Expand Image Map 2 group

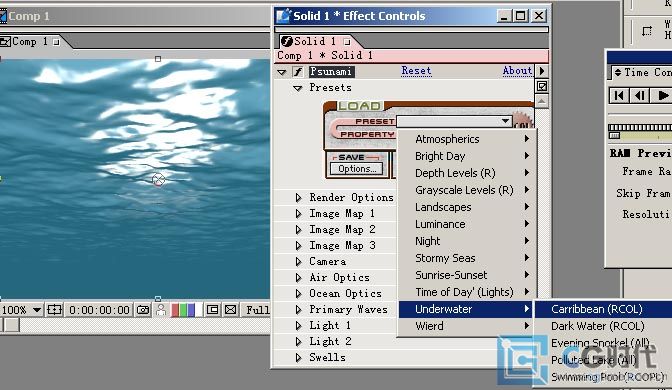298,229
